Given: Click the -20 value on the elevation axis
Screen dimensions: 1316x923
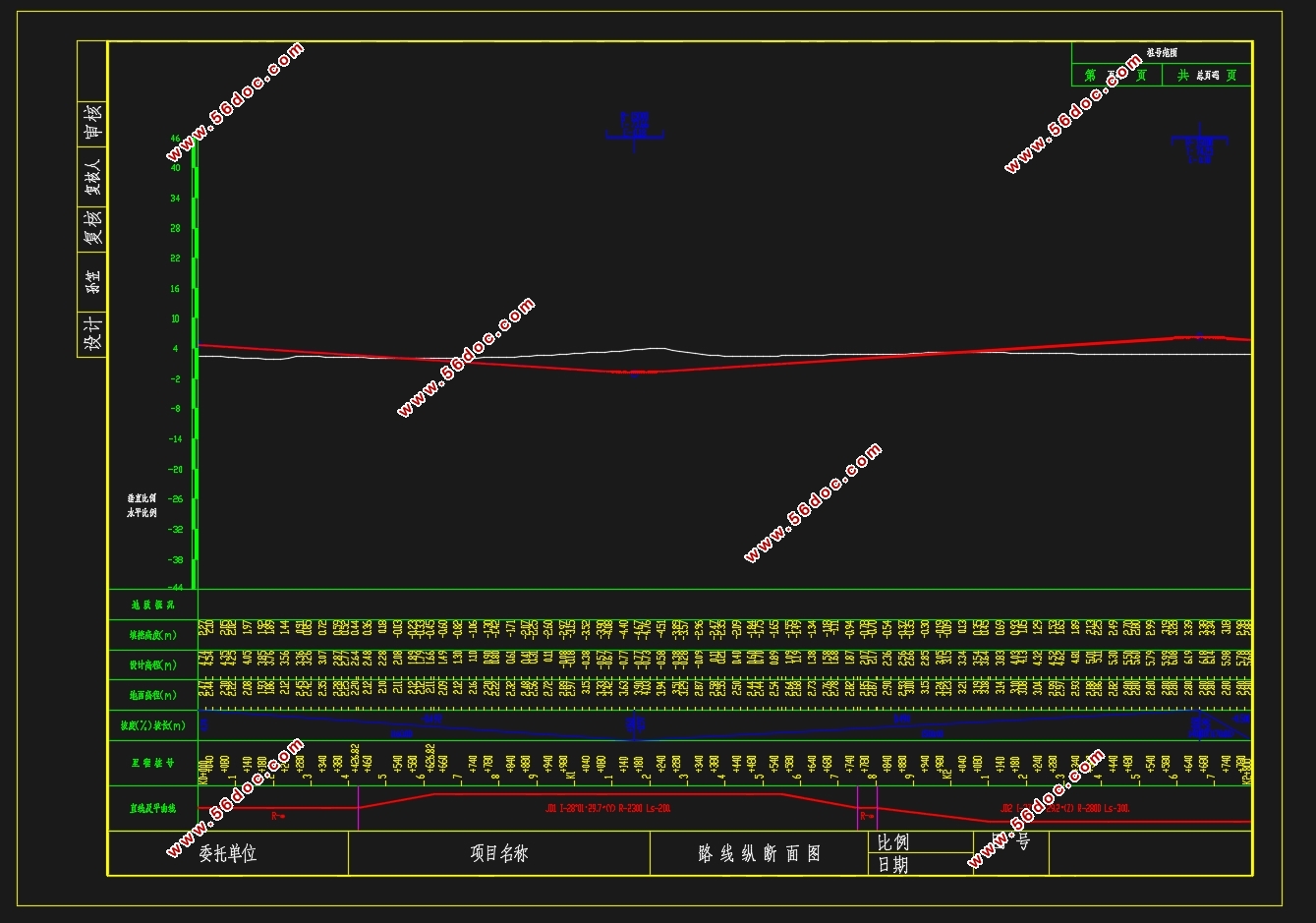Looking at the screenshot, I should (x=175, y=469).
